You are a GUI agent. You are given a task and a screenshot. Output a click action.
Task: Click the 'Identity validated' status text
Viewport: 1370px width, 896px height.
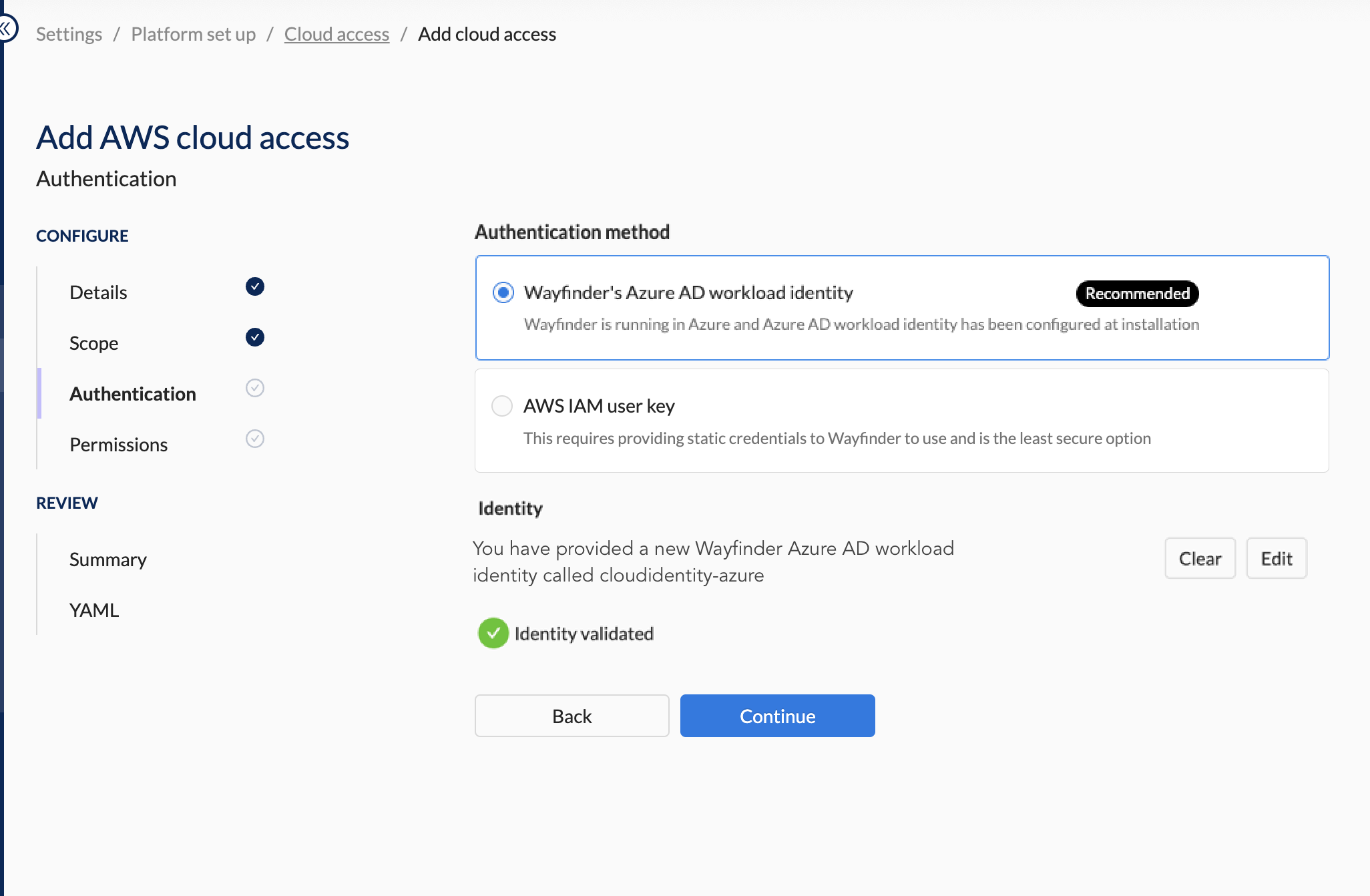[584, 634]
